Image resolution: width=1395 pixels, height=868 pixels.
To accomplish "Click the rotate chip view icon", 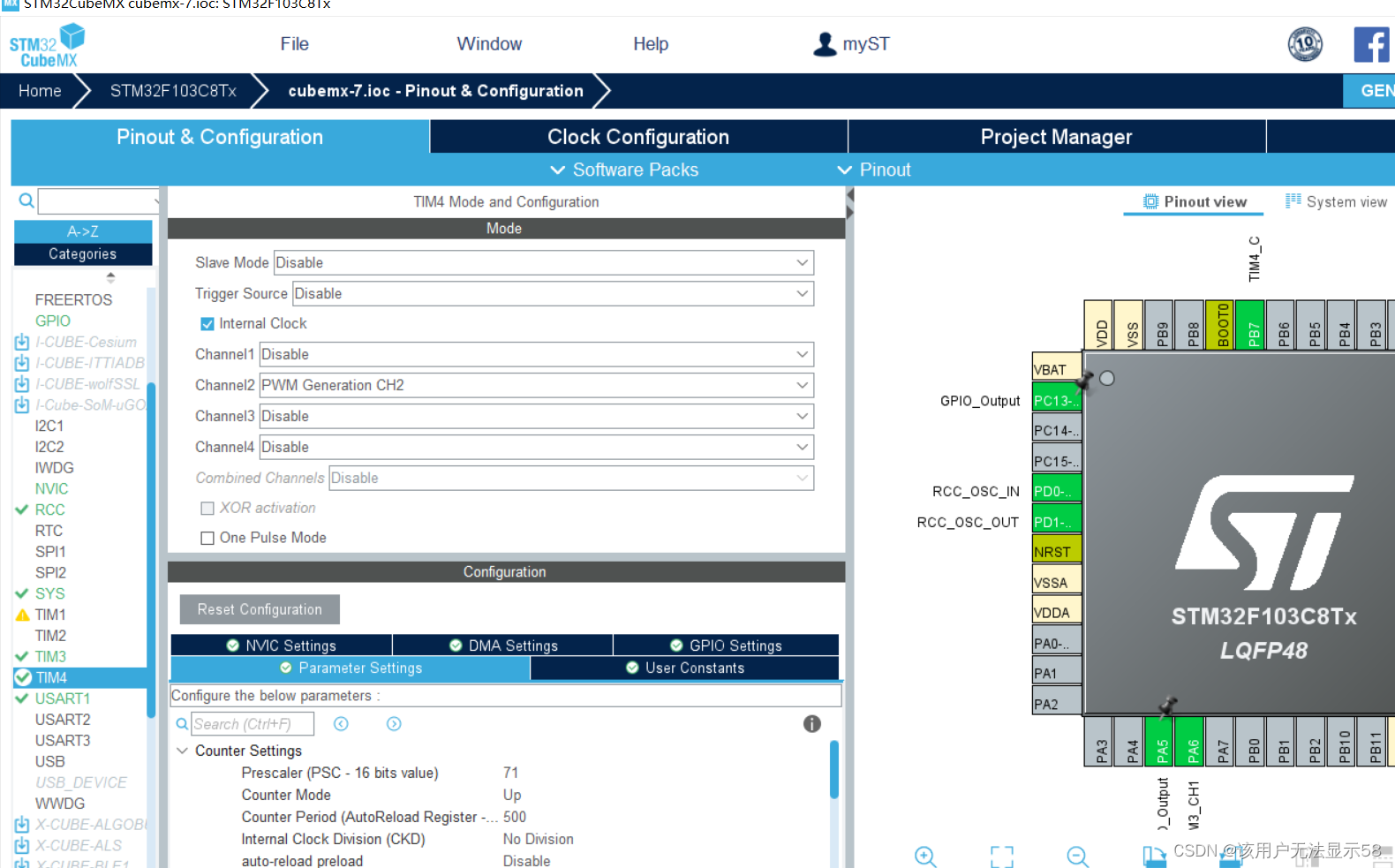I will (1154, 857).
